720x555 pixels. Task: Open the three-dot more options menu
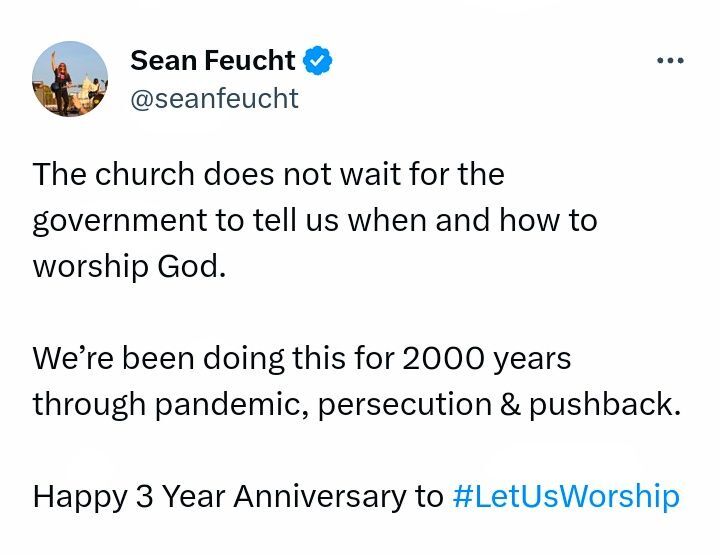(670, 61)
